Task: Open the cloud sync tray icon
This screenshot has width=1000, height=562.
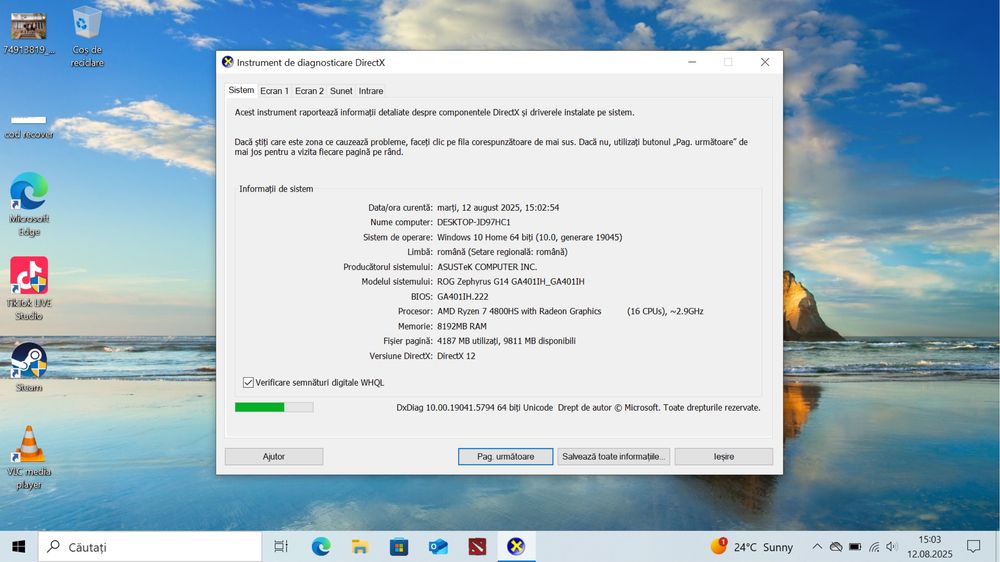Action: pyautogui.click(x=836, y=547)
